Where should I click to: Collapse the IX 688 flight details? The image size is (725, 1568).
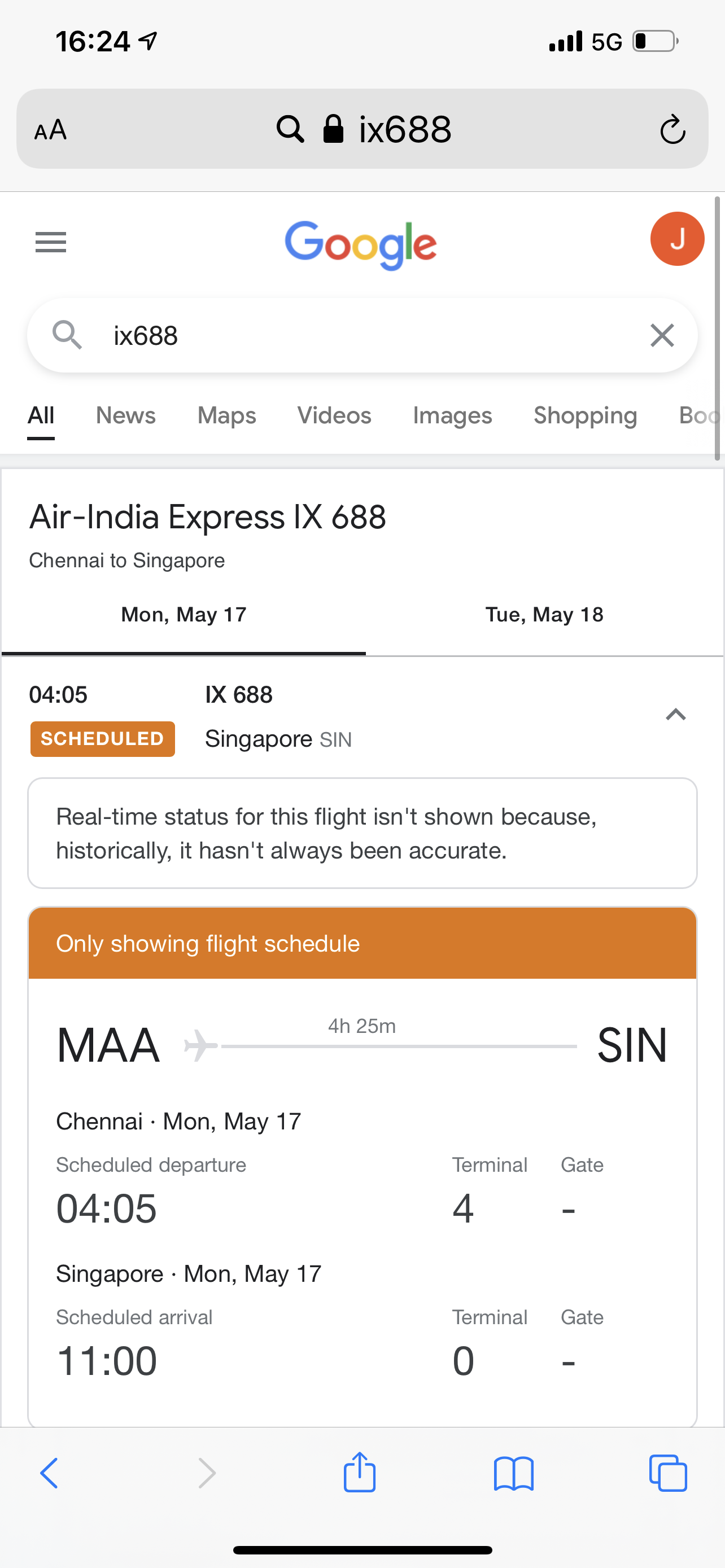(x=676, y=715)
